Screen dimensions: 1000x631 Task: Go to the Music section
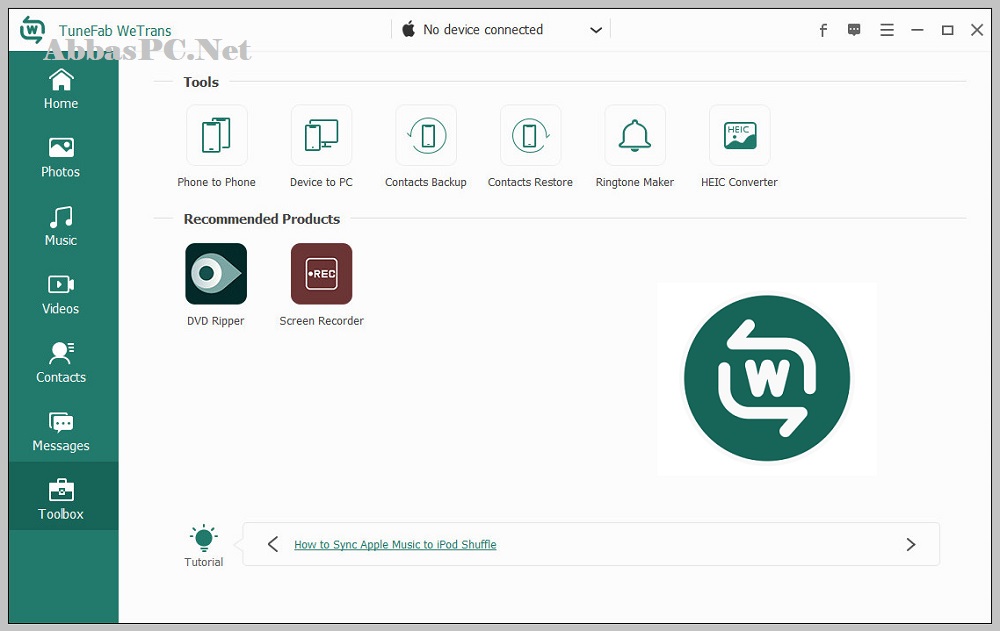pos(61,226)
